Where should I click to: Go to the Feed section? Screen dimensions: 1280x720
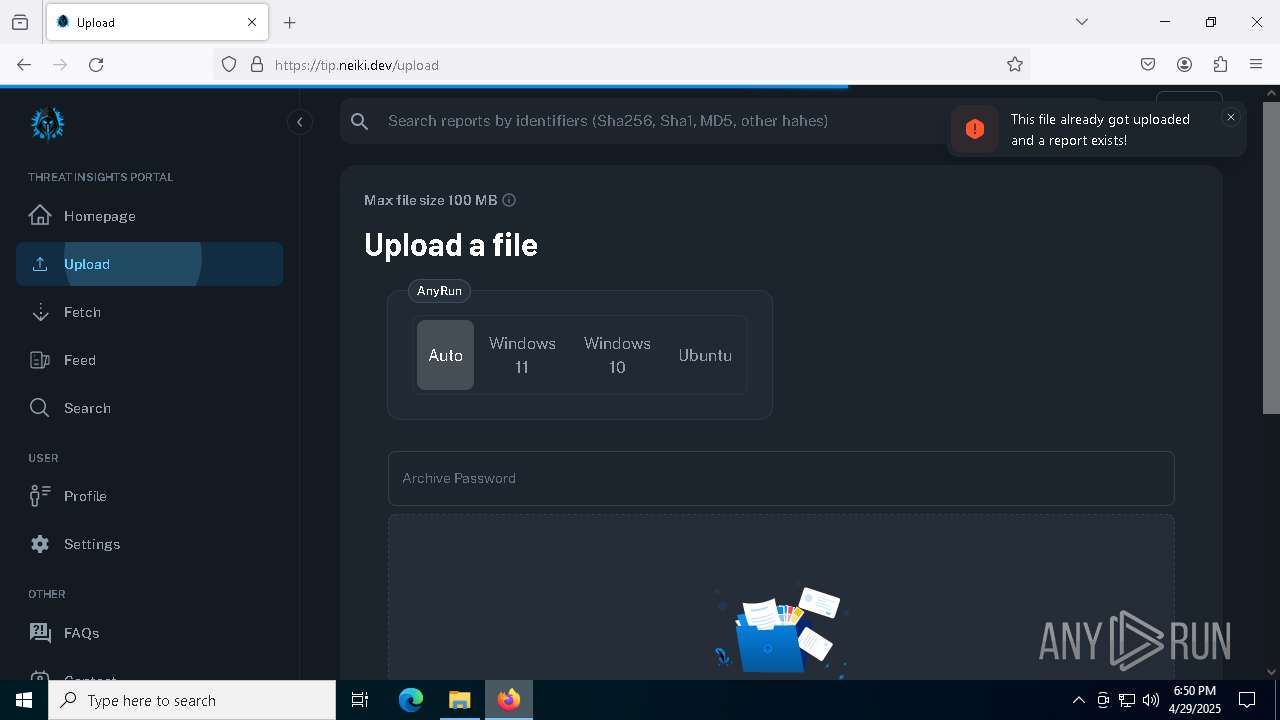[149, 360]
